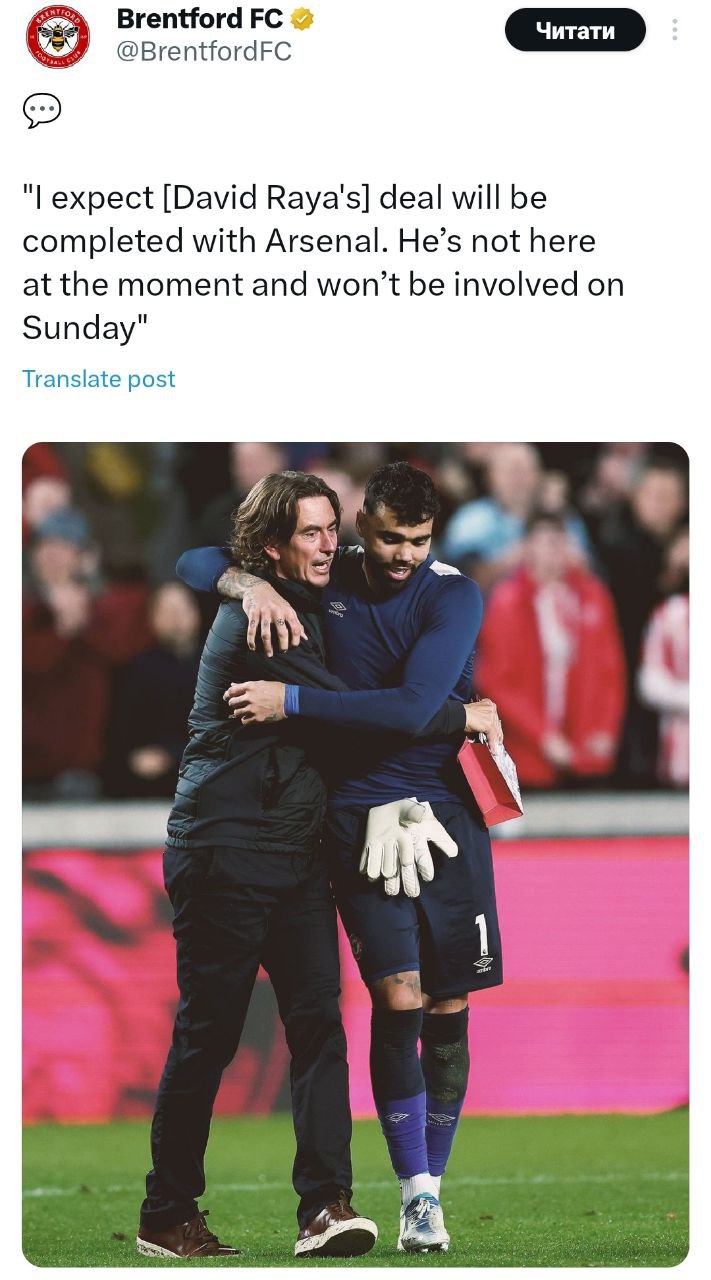The height and width of the screenshot is (1280, 711).
Task: Open the three-dot more options menu
Action: pyautogui.click(x=675, y=30)
